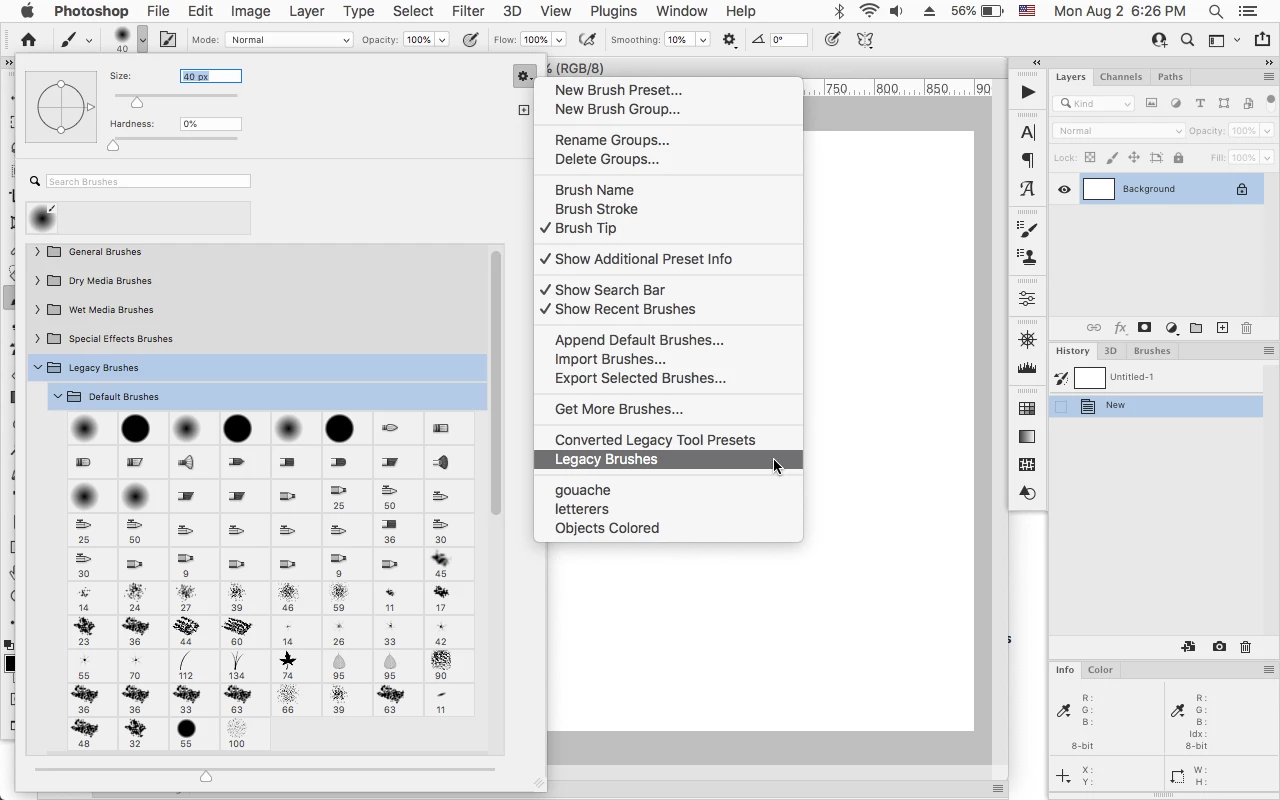
Task: Click the Hardness slider handle
Action: pyautogui.click(x=113, y=145)
